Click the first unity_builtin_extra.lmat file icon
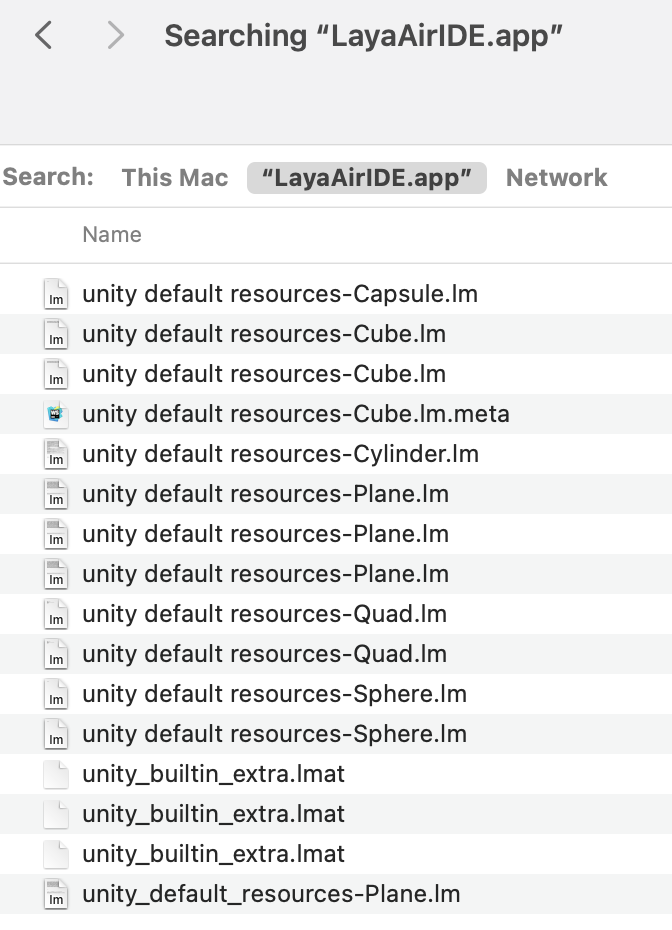The image size is (672, 930). point(56,775)
